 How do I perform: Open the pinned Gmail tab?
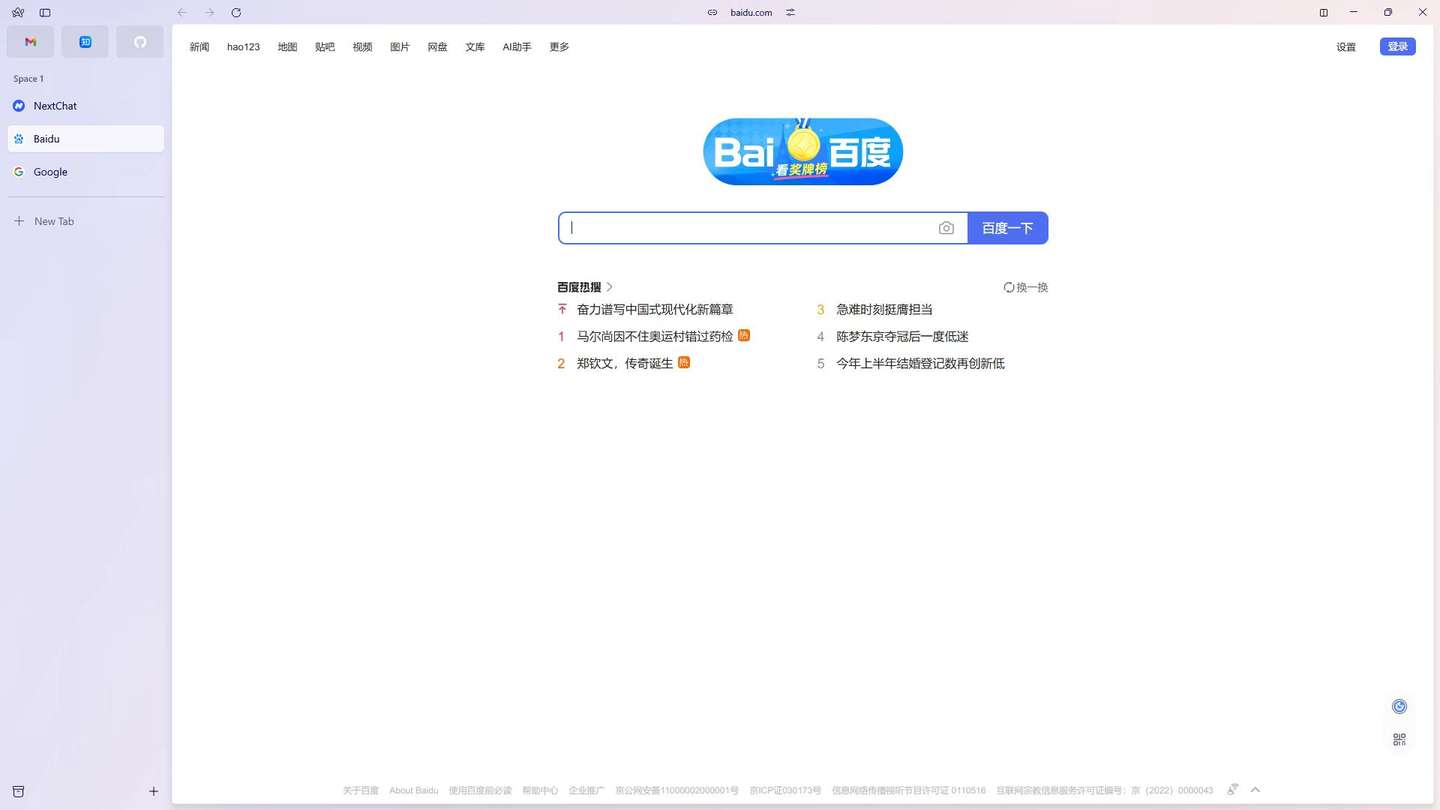click(31, 42)
